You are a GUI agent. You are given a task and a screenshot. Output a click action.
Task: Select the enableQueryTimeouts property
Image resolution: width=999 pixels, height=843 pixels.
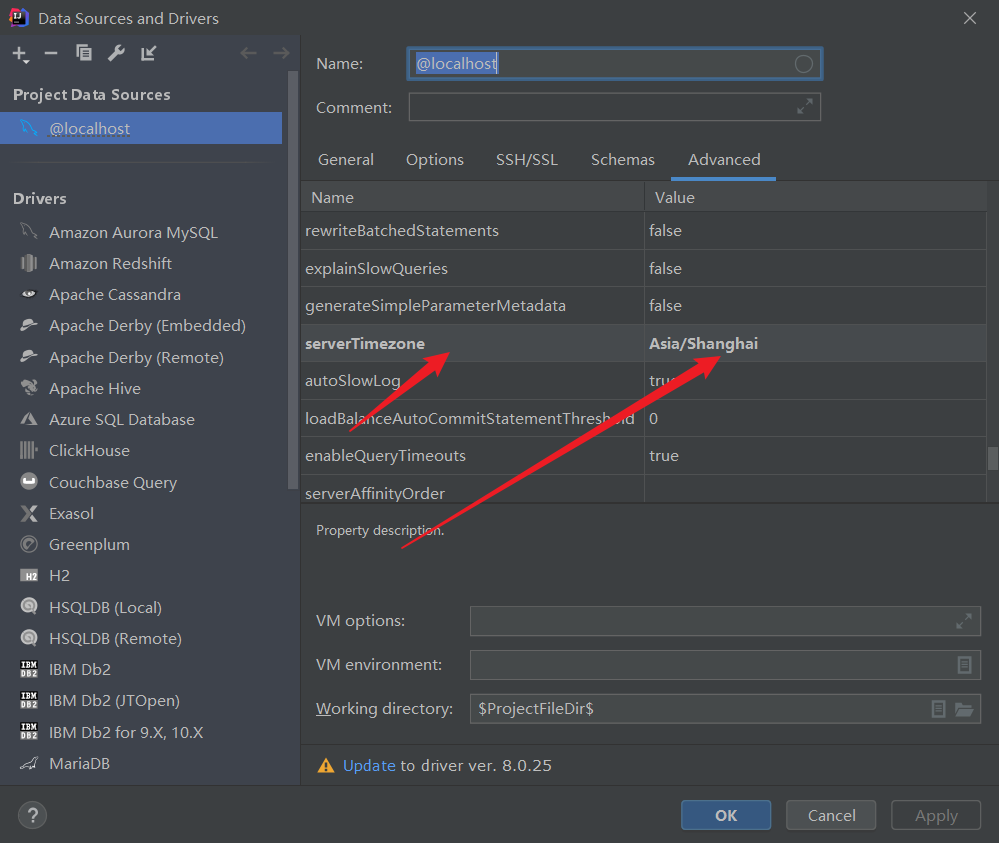(473, 456)
